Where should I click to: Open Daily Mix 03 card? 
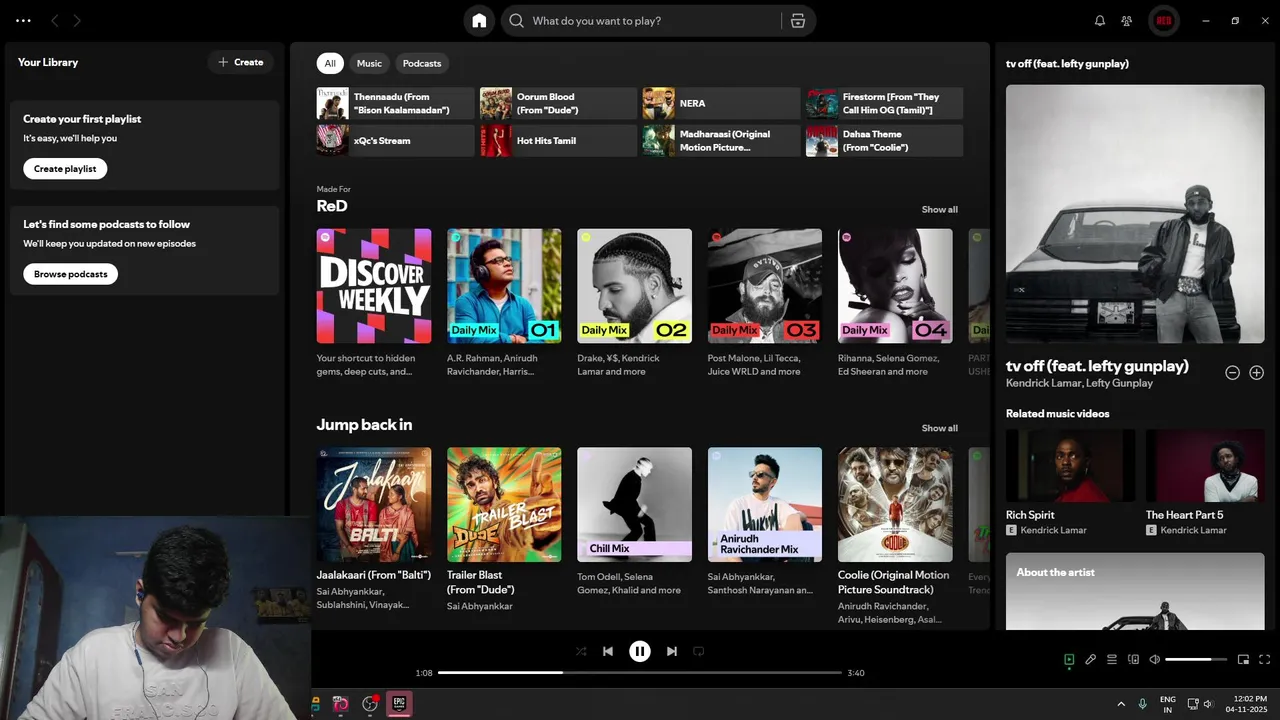click(x=765, y=303)
